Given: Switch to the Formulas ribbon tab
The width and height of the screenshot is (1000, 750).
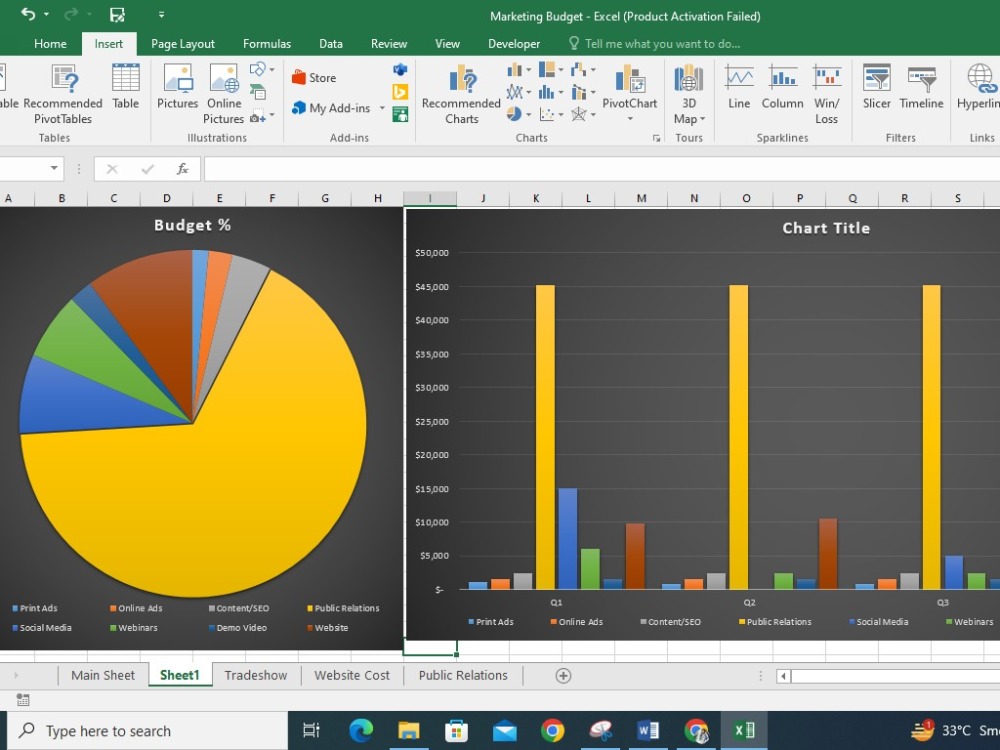Looking at the screenshot, I should 266,43.
